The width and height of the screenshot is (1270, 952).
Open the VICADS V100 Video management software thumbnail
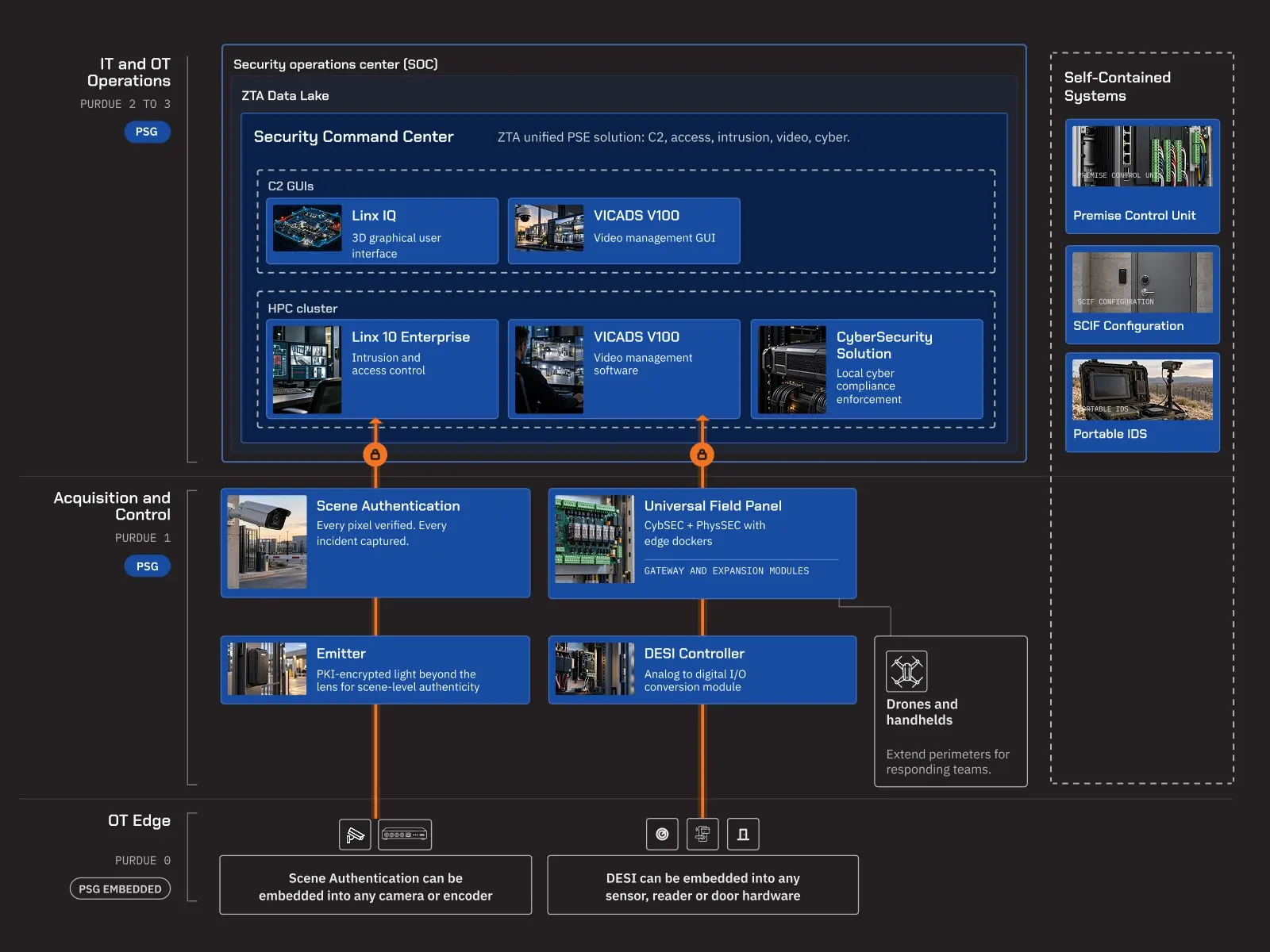549,370
